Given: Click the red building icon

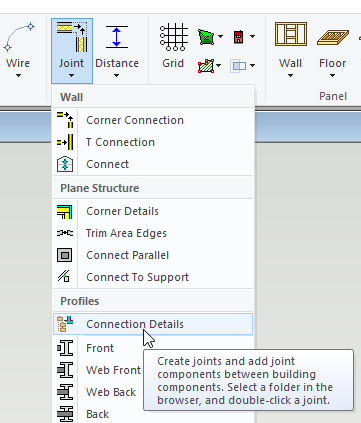Looking at the screenshot, I should (x=239, y=37).
